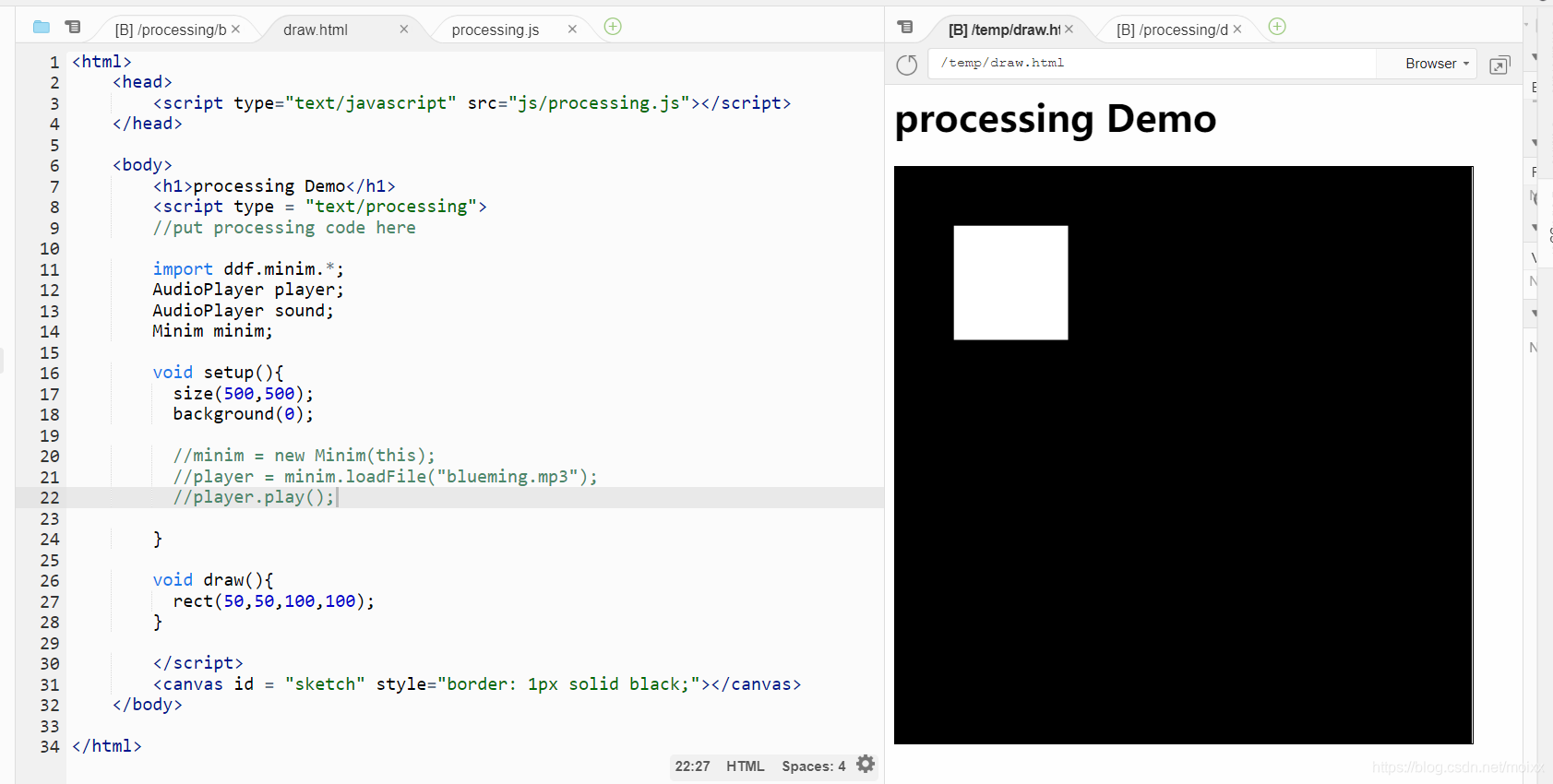The image size is (1553, 784).
Task: Place cursor on 'AudioPlayer sound;' line
Action: [243, 311]
